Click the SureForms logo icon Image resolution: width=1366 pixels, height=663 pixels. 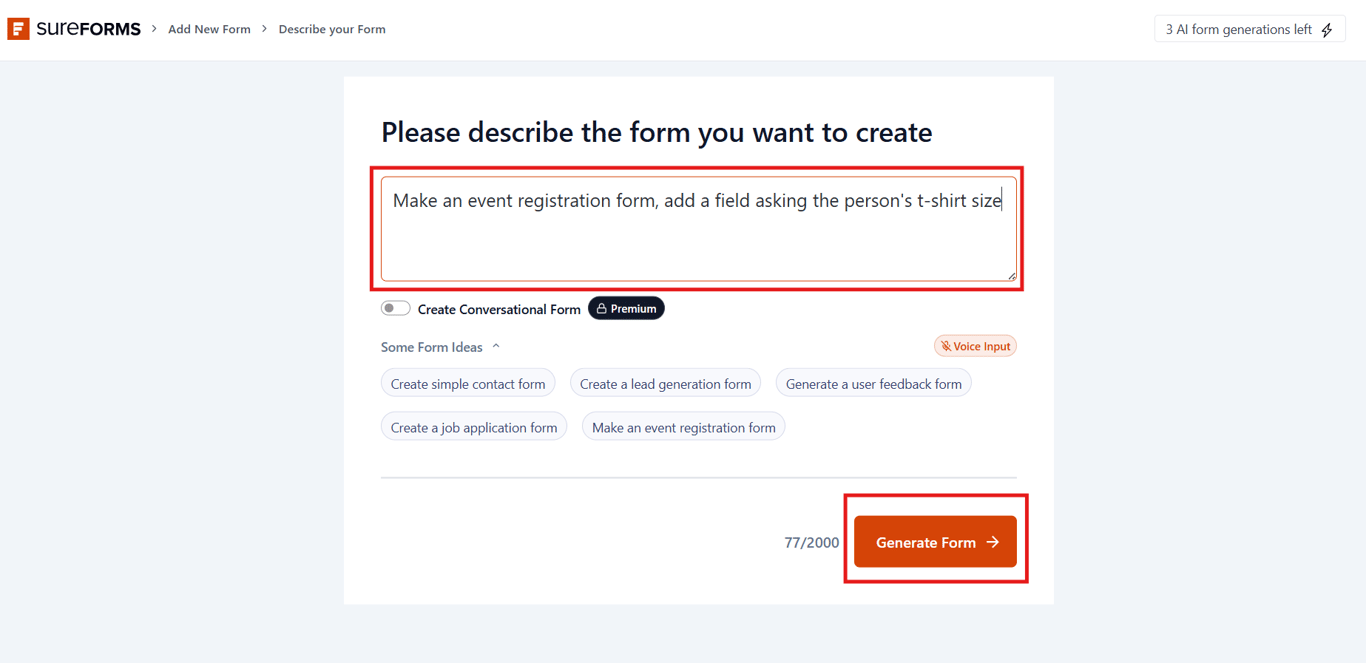[x=18, y=28]
